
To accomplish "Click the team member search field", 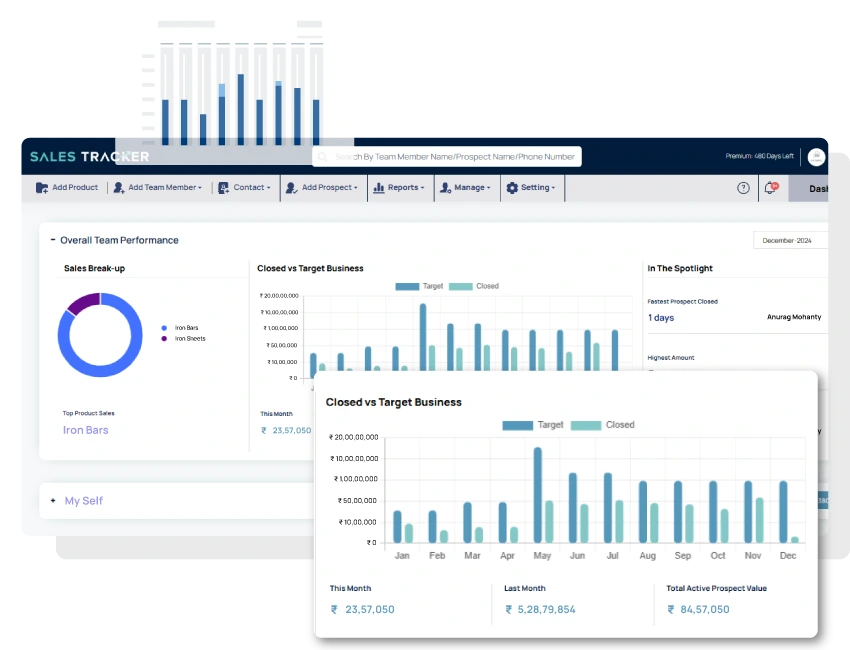I will point(454,157).
